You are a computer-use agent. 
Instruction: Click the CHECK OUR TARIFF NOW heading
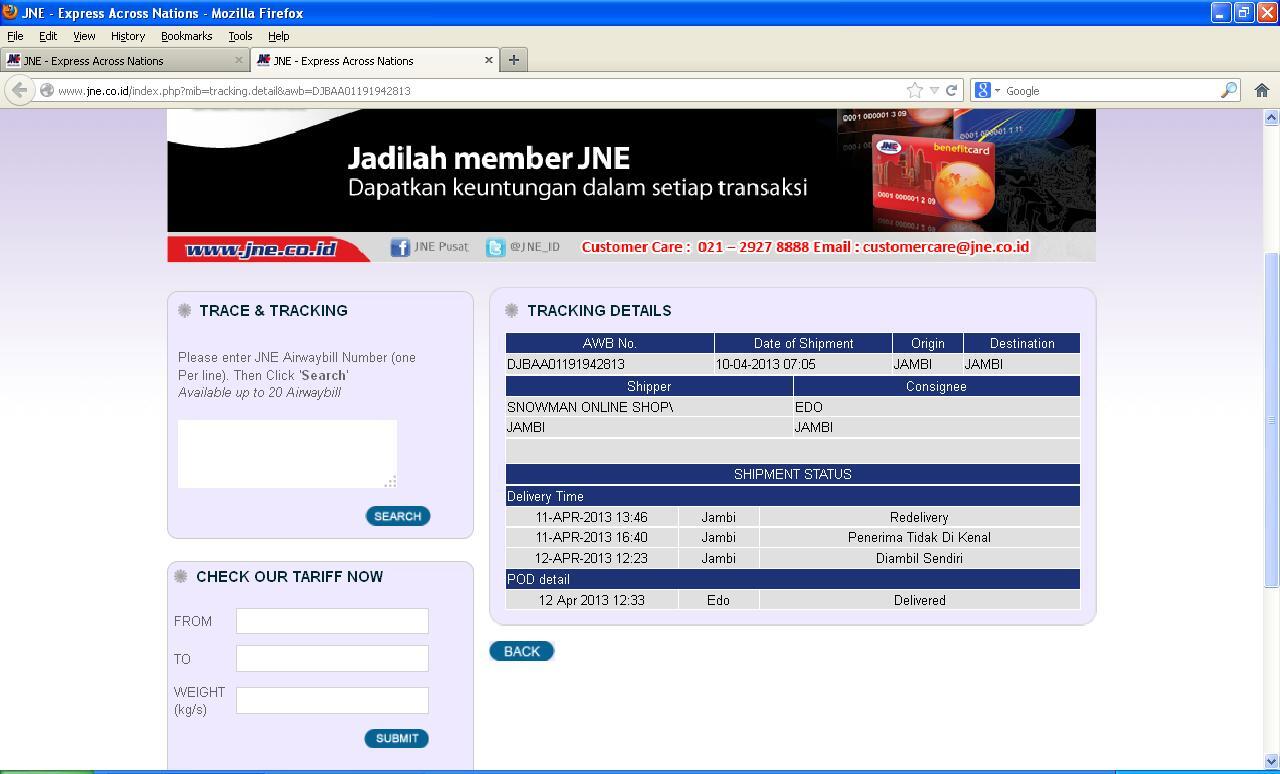click(289, 577)
